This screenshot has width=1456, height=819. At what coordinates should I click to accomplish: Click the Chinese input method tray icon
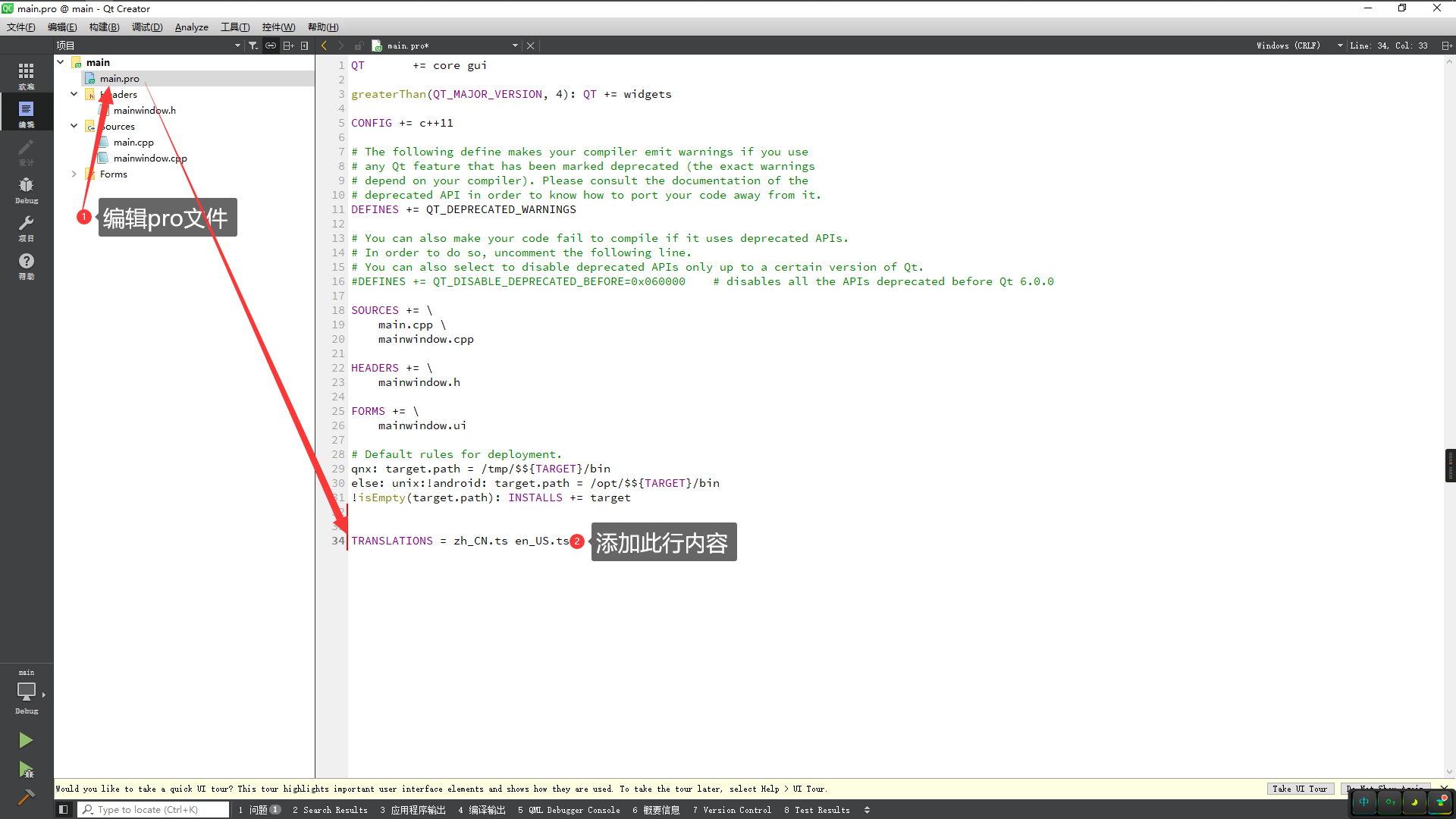click(x=1364, y=802)
